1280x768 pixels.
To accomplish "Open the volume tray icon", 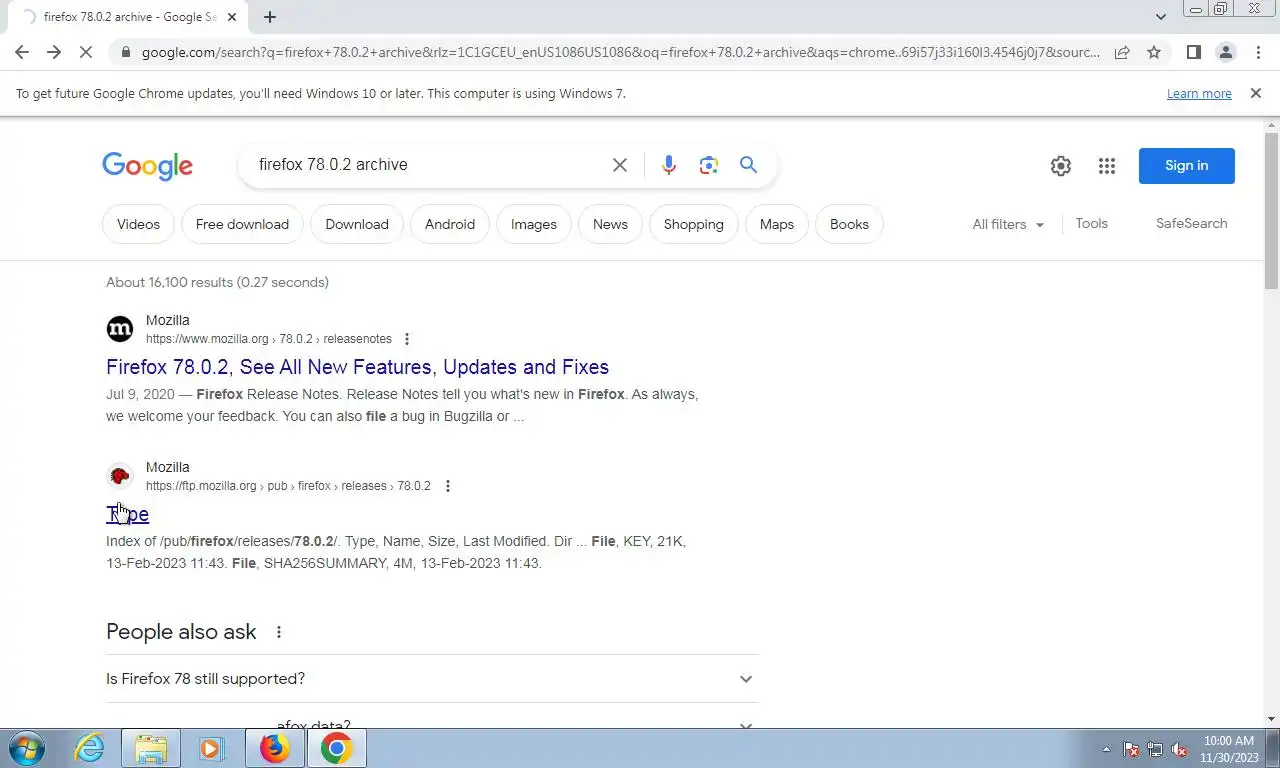I will click(x=1179, y=749).
